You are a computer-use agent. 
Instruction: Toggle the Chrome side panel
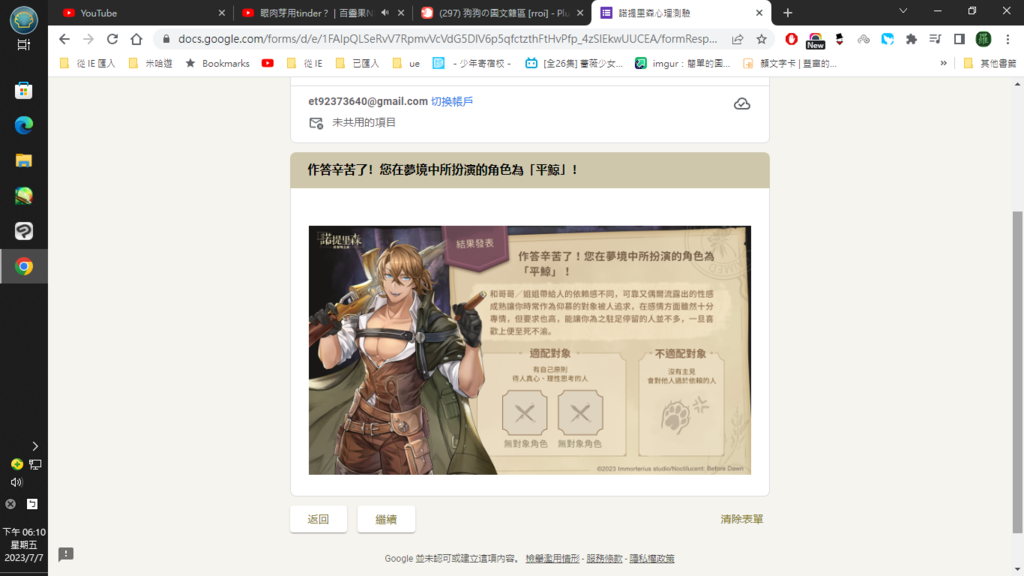(x=959, y=39)
